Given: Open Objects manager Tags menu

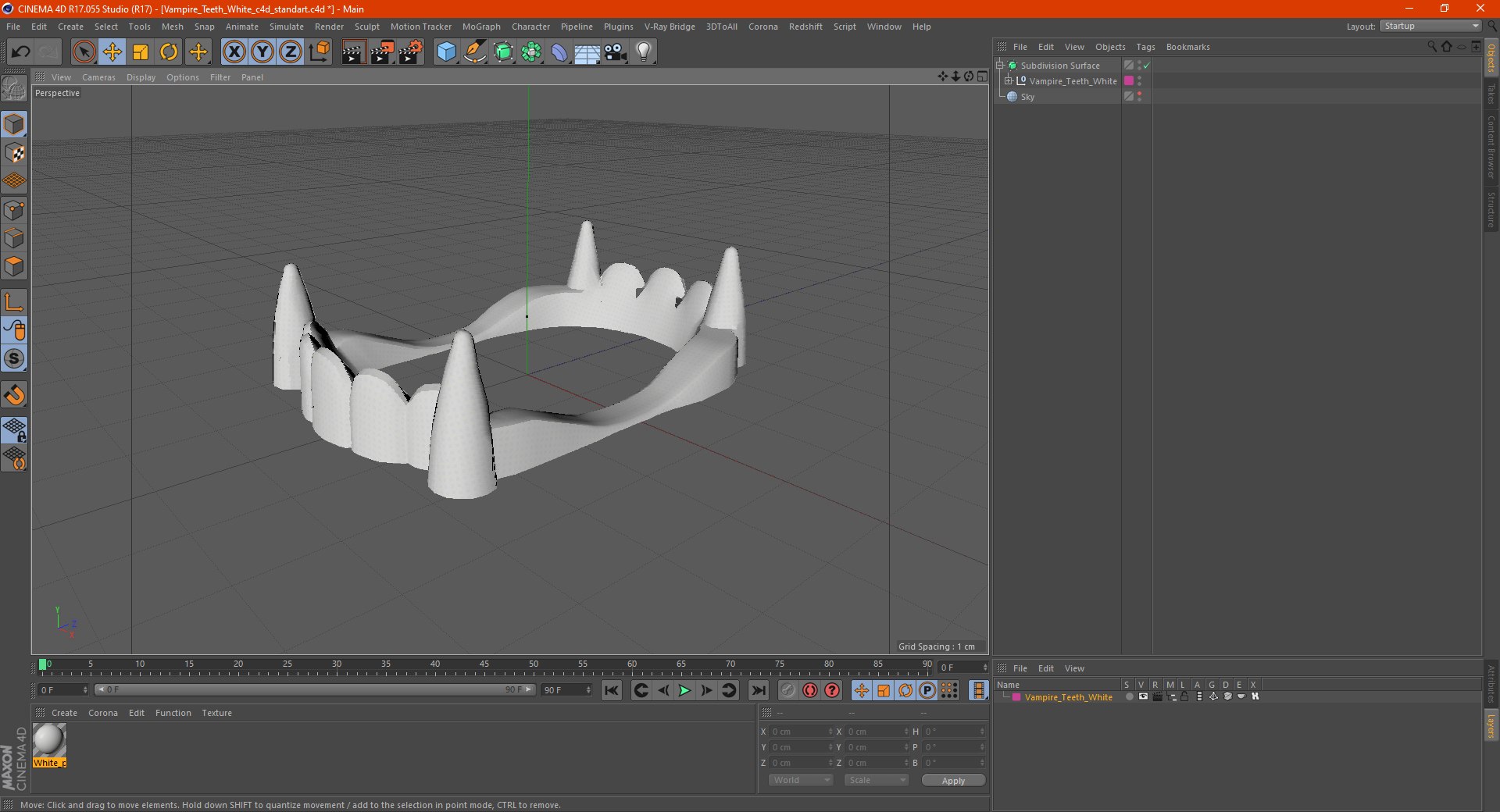Looking at the screenshot, I should click(1145, 47).
